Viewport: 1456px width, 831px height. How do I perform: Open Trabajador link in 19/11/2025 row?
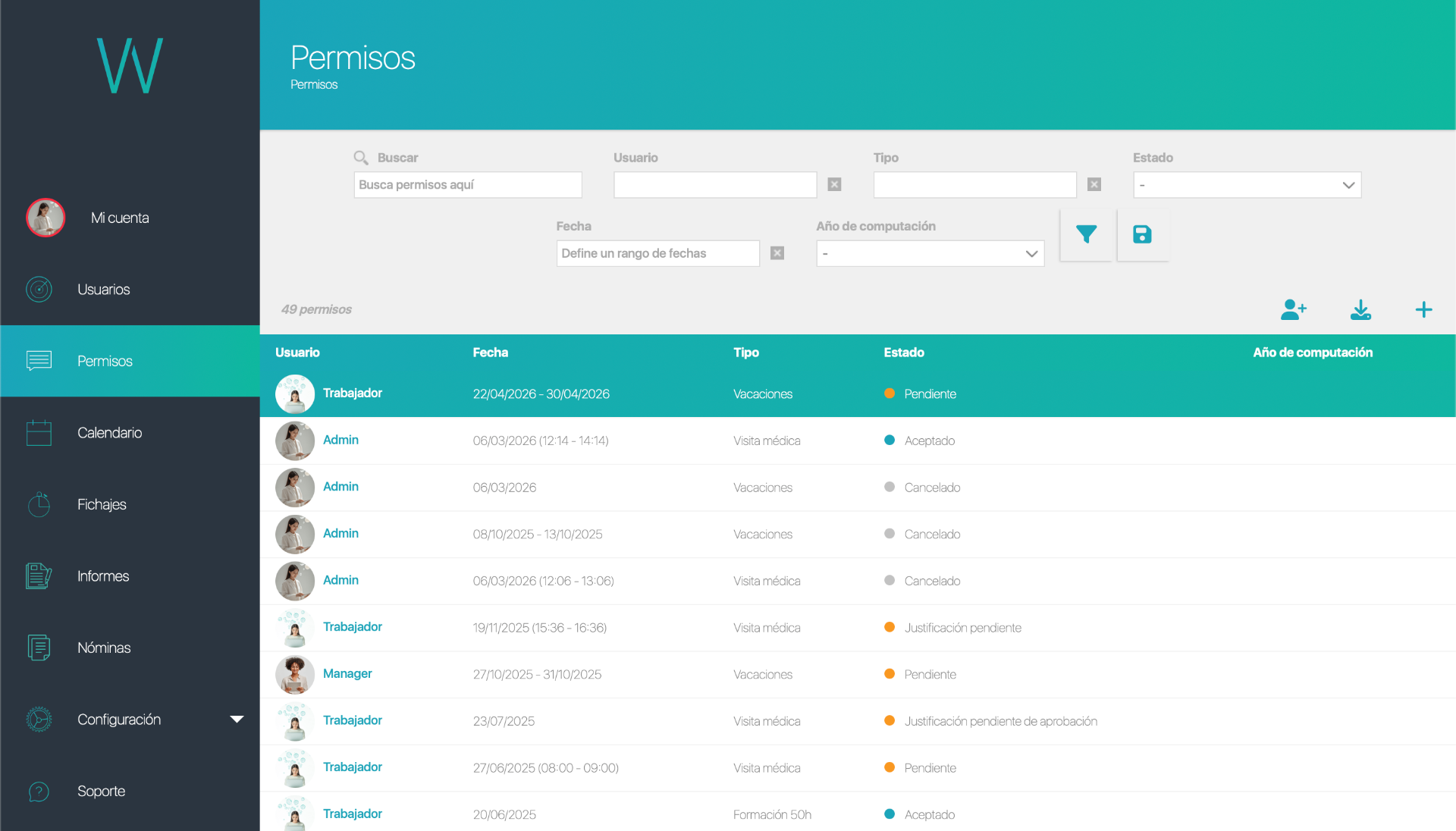352,626
